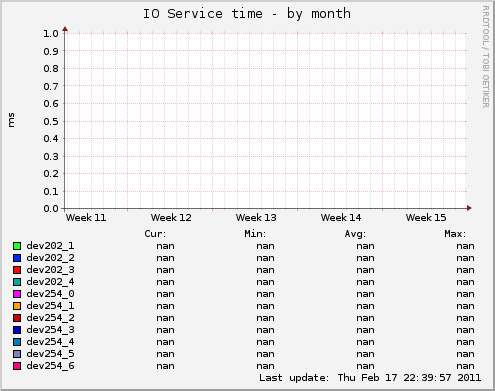Viewport: 495px width, 391px height.
Task: Select the dev254_6 legend label
Action: pyautogui.click(x=50, y=366)
